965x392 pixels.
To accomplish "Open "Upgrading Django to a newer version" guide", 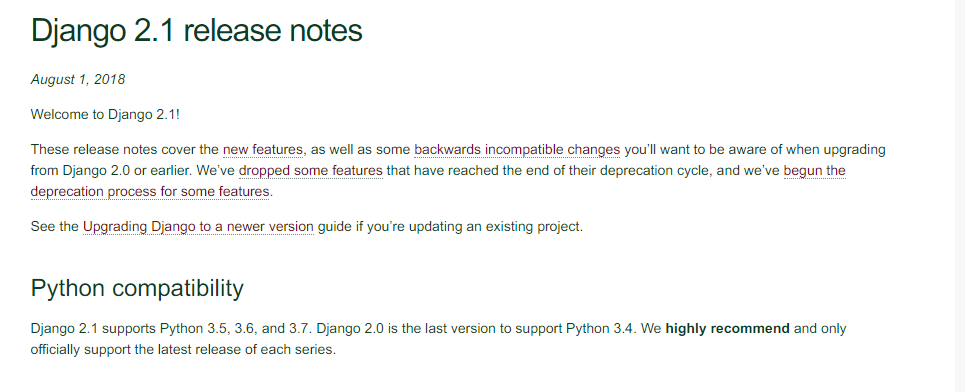I will pos(198,226).
